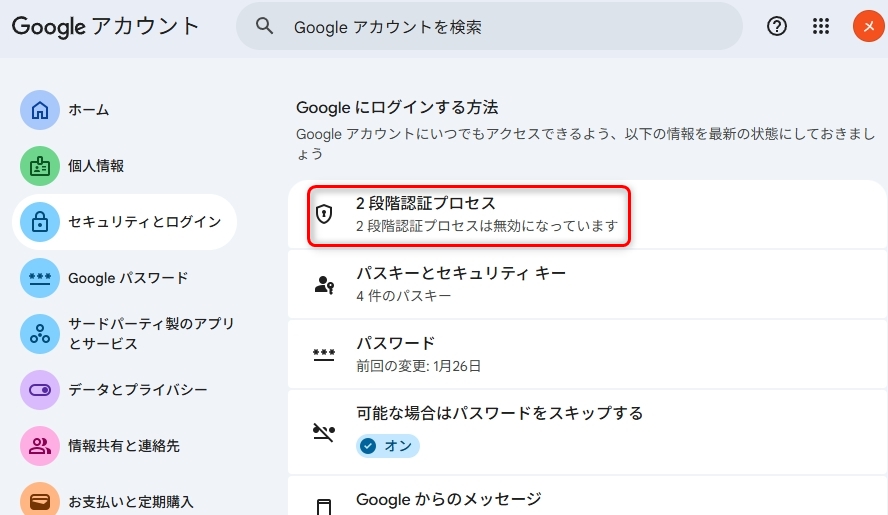Click the セキュリティとログイン lock icon
The width and height of the screenshot is (888, 515).
click(40, 222)
